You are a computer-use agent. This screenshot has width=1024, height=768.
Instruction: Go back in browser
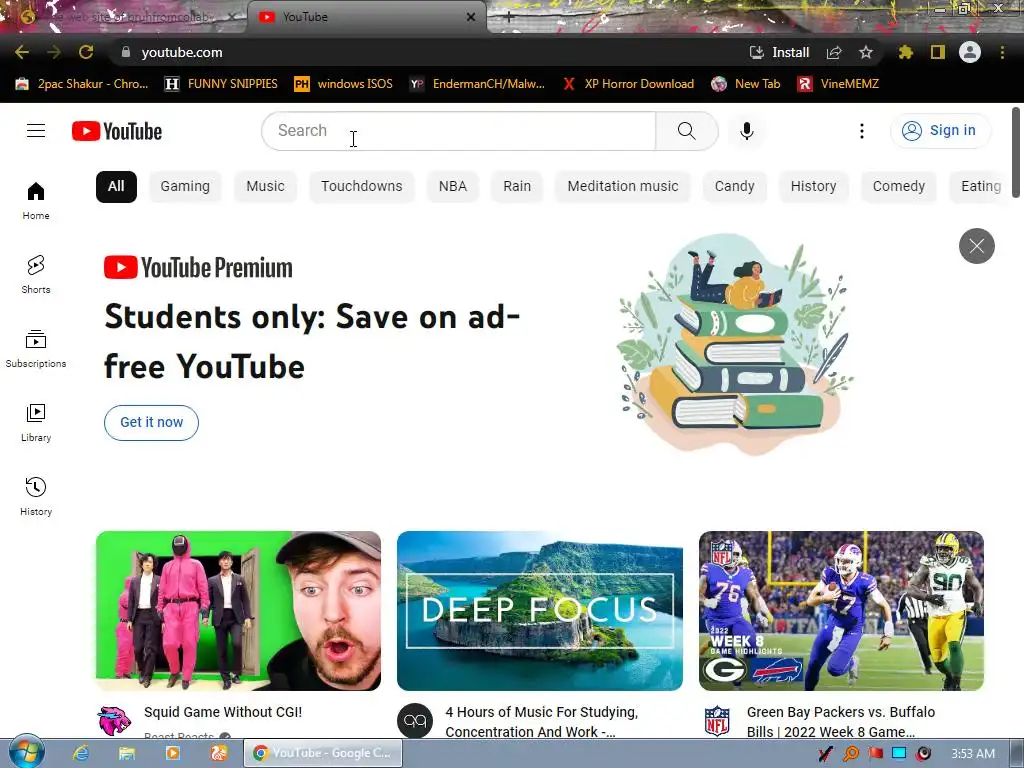tap(22, 52)
